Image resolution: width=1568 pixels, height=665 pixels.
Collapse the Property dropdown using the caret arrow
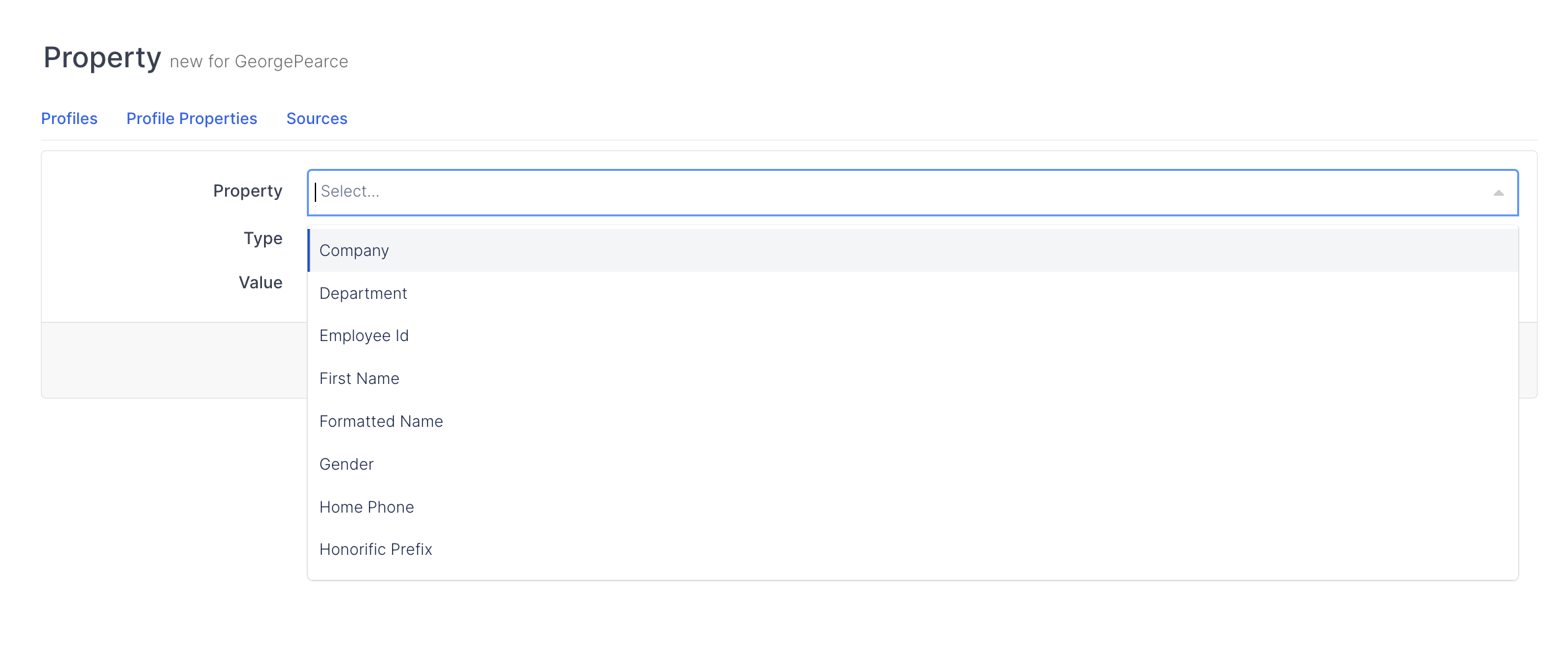[x=1498, y=193]
